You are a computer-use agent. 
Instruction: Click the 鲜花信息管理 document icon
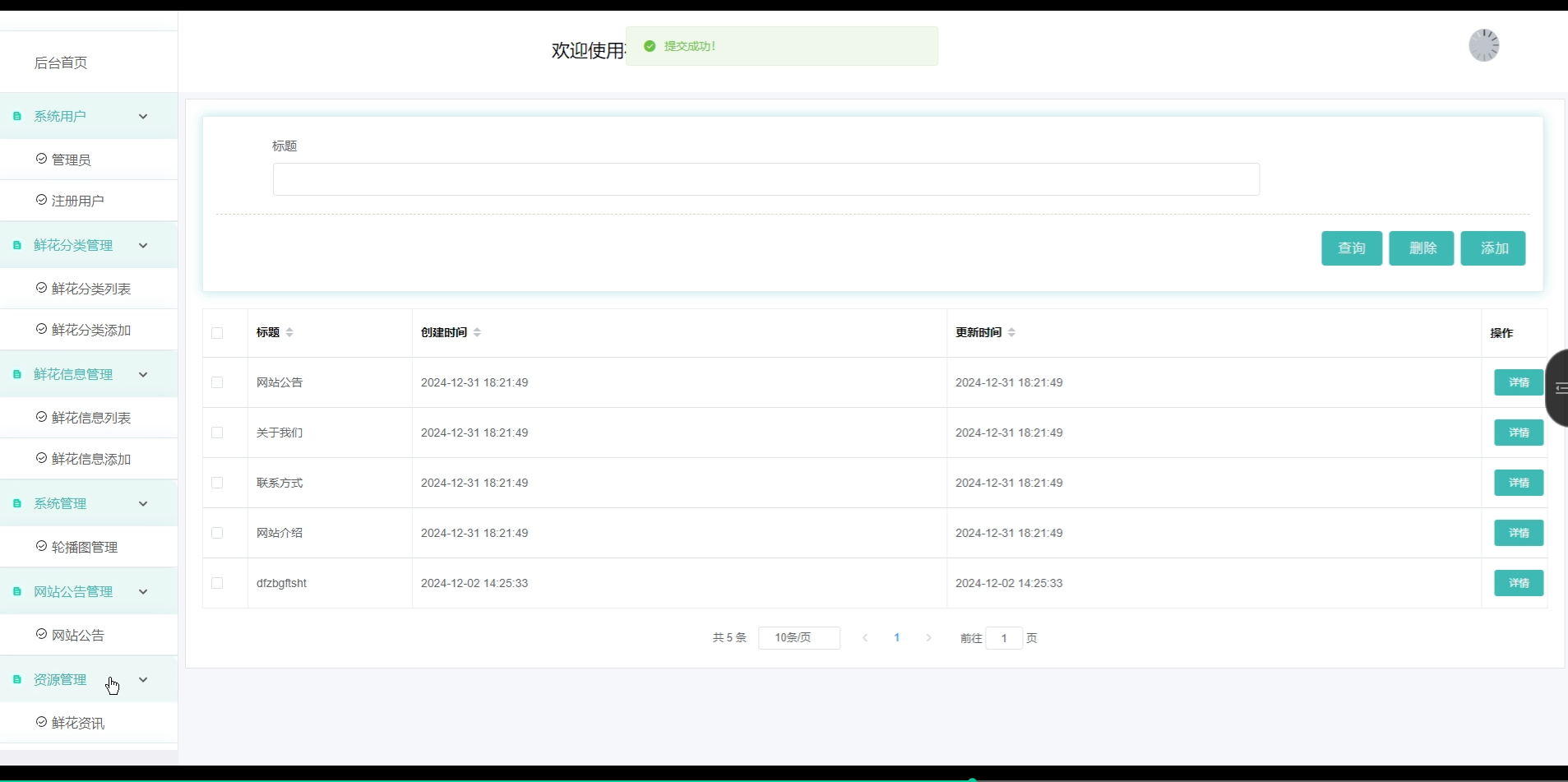tap(17, 374)
